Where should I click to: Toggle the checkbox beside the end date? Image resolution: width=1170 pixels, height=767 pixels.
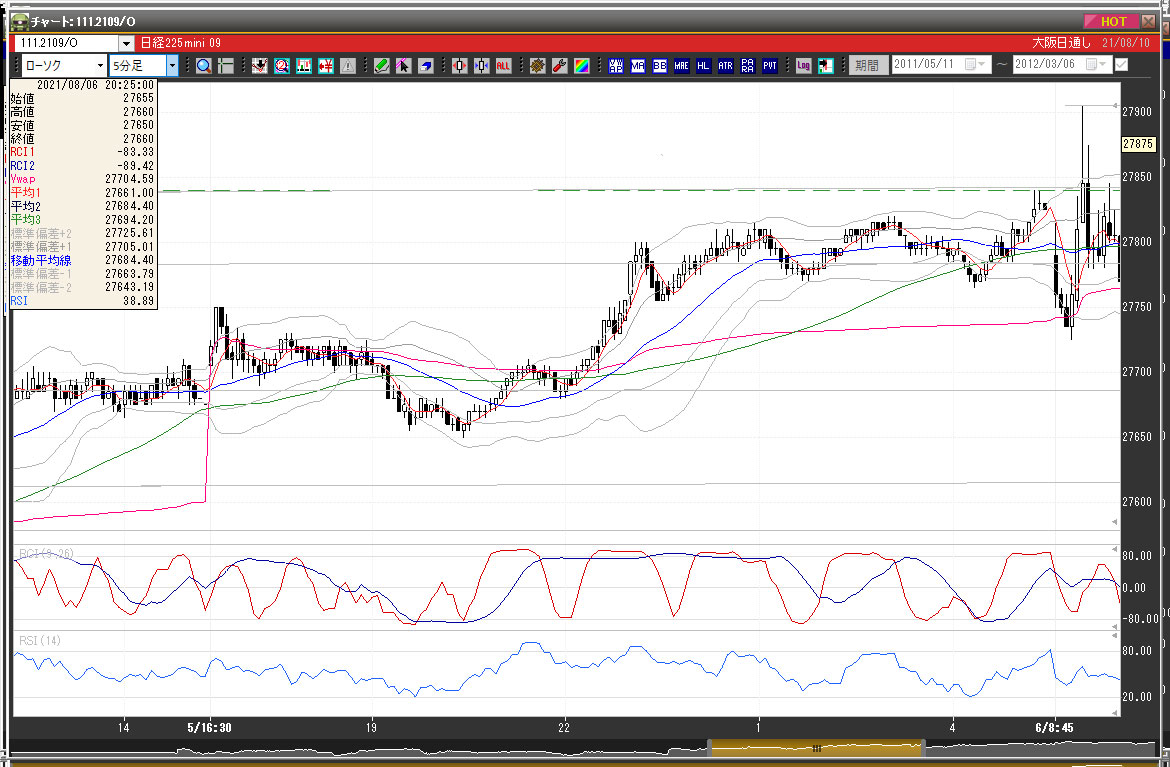click(x=1121, y=65)
